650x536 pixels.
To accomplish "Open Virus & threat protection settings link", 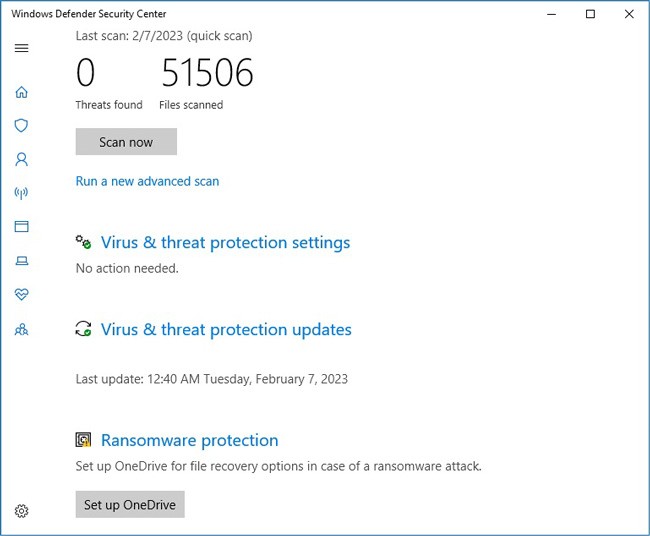I will (x=226, y=243).
